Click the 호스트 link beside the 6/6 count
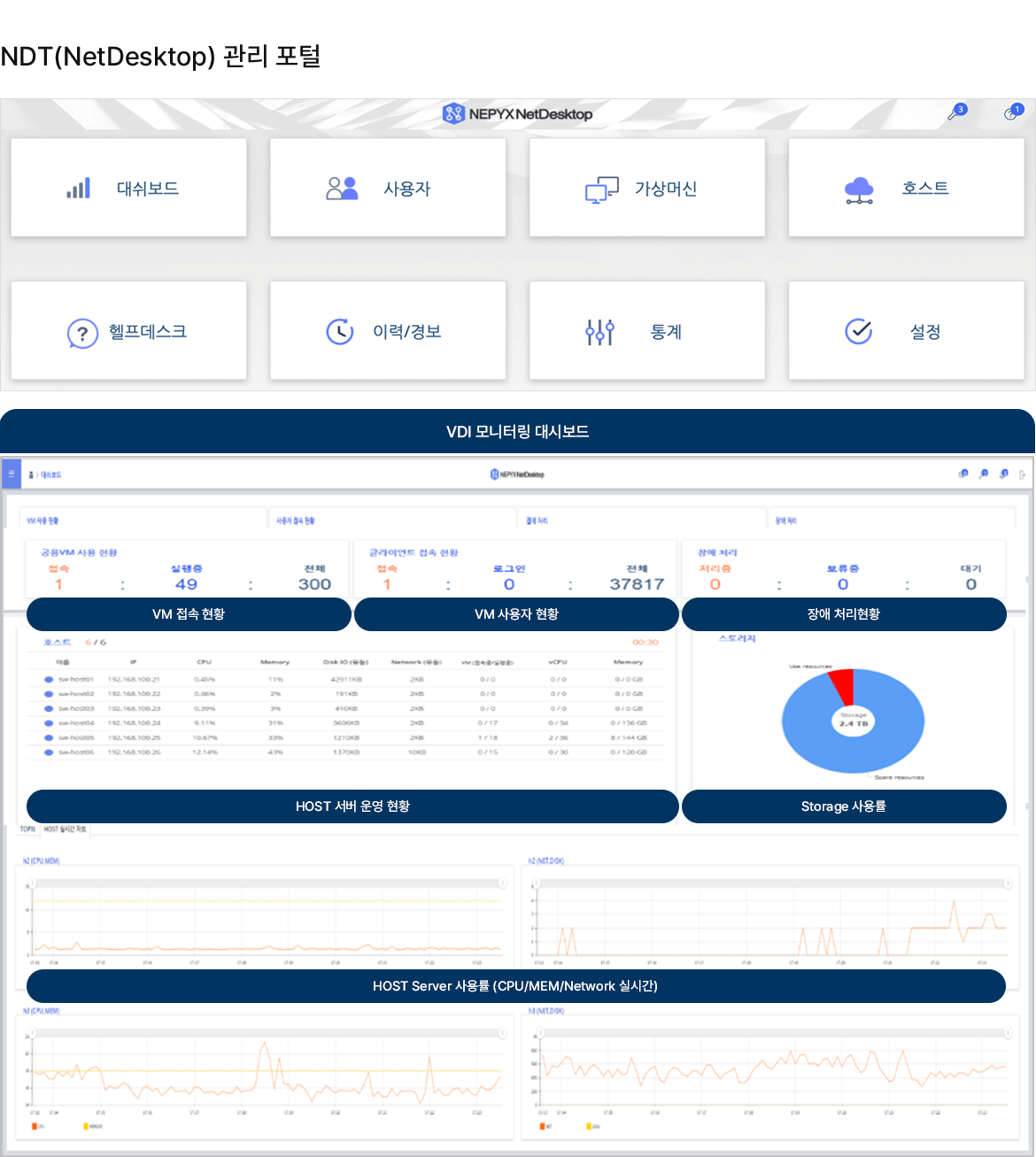The width and height of the screenshot is (1036, 1157). (x=58, y=642)
